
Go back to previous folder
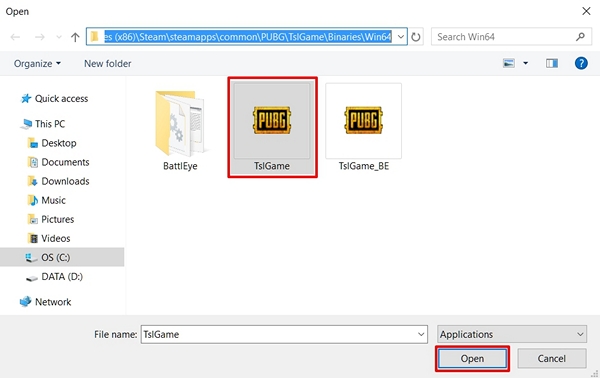click(15, 37)
